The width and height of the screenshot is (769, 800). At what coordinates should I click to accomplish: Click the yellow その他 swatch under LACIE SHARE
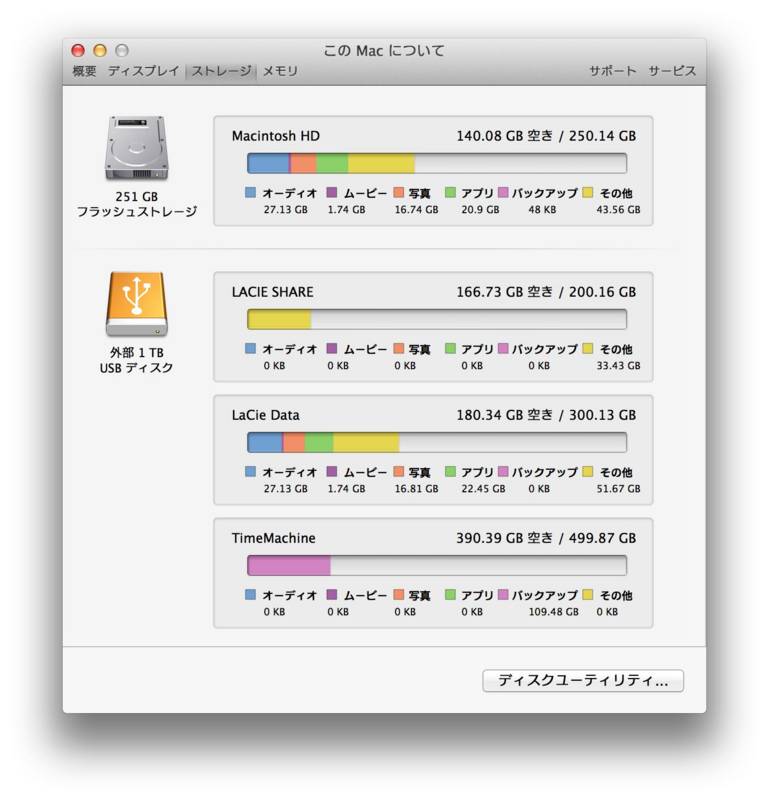pos(587,348)
